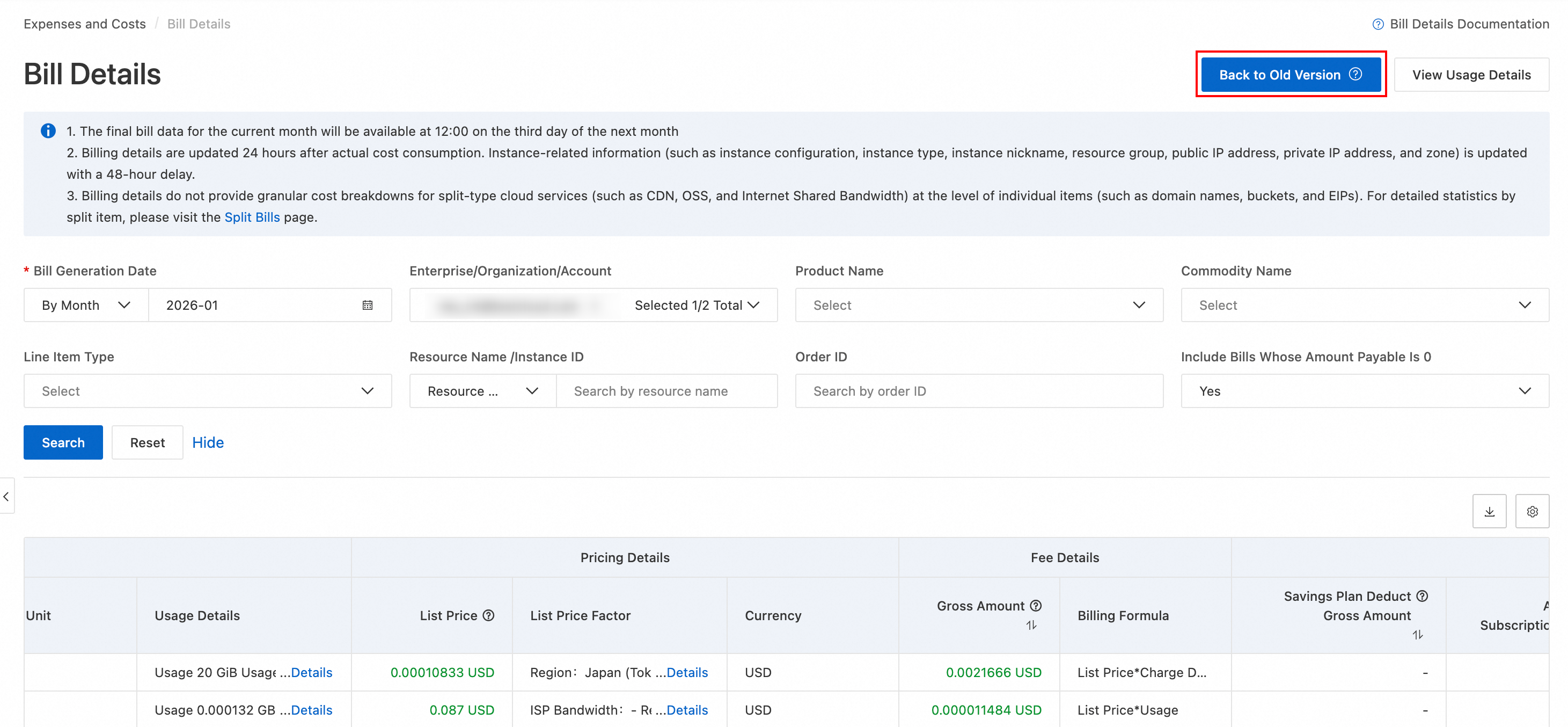Screen dimensions: 1568x727
Task: Click the blue Search button
Action: click(x=63, y=442)
